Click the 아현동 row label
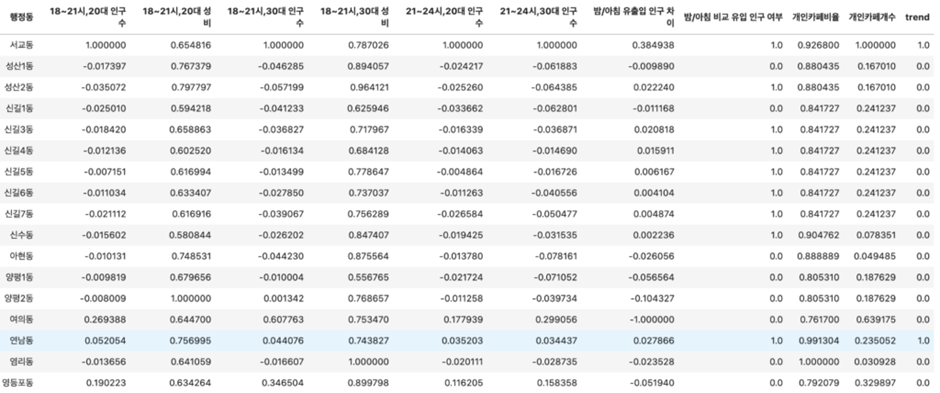The image size is (940, 393). pyautogui.click(x=22, y=256)
